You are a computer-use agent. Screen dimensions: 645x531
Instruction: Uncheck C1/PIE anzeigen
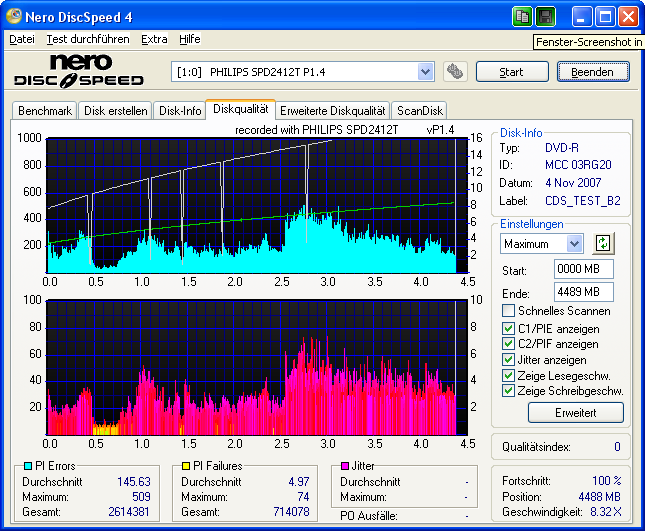[508, 329]
